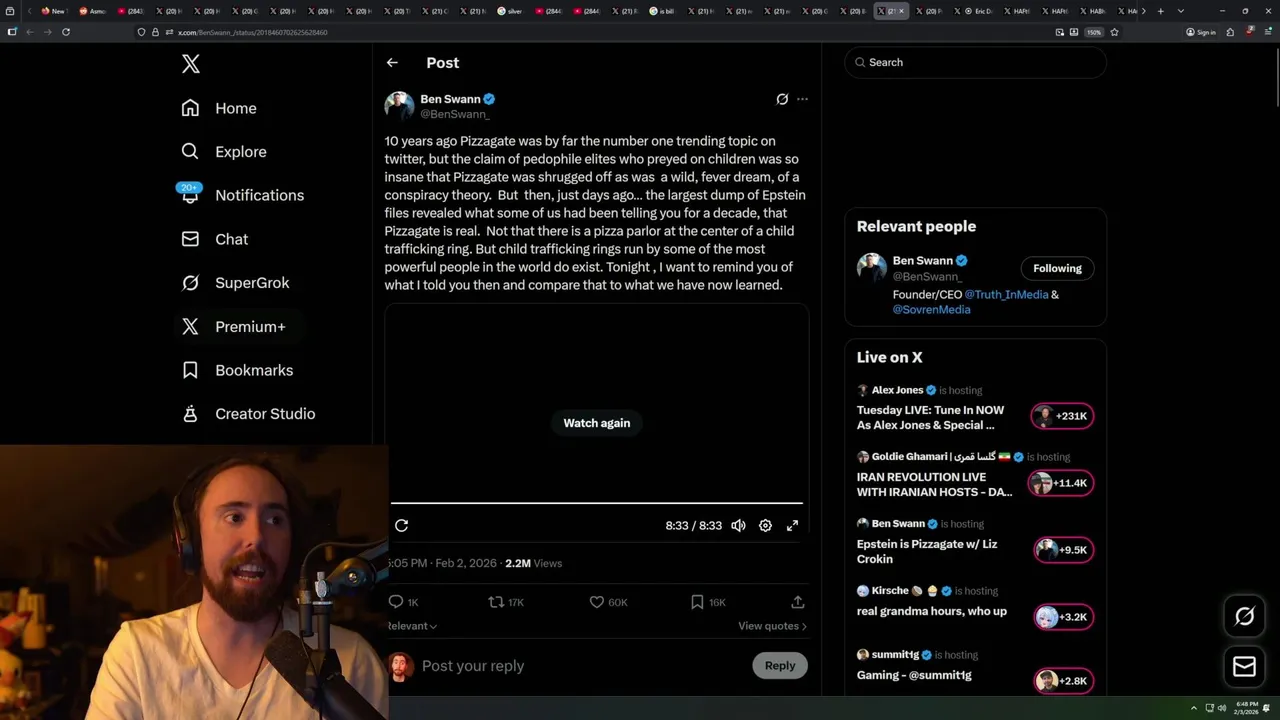Click Grok explain icon on post

click(x=782, y=99)
